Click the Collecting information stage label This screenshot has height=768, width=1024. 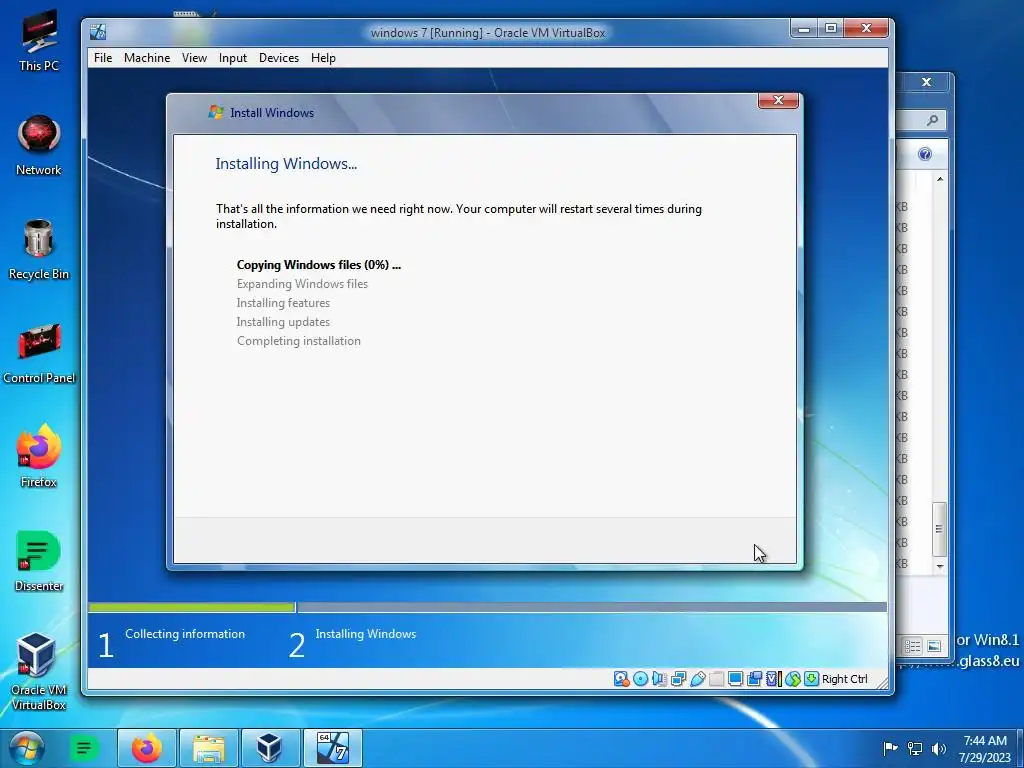tap(185, 634)
